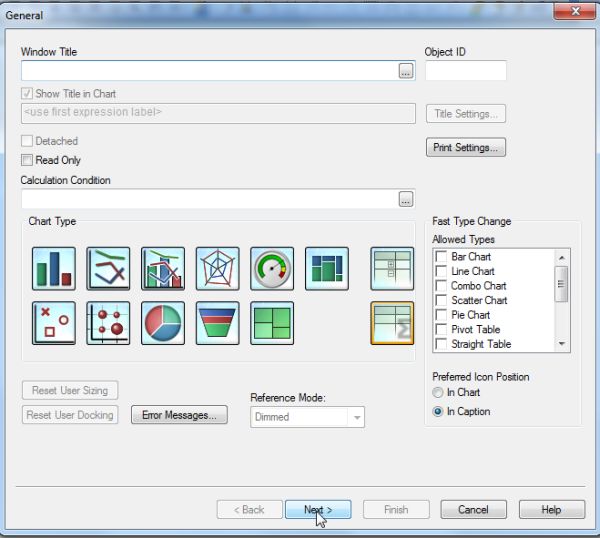Click Allowed Types scroll up arrow

point(561,258)
